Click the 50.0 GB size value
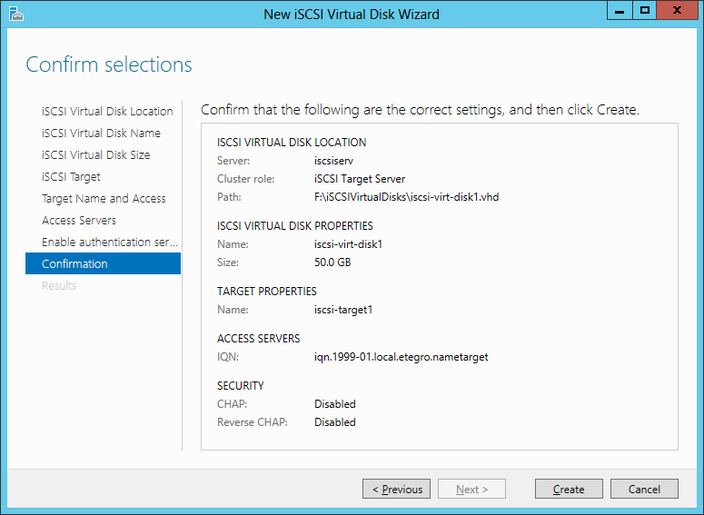 (x=332, y=263)
